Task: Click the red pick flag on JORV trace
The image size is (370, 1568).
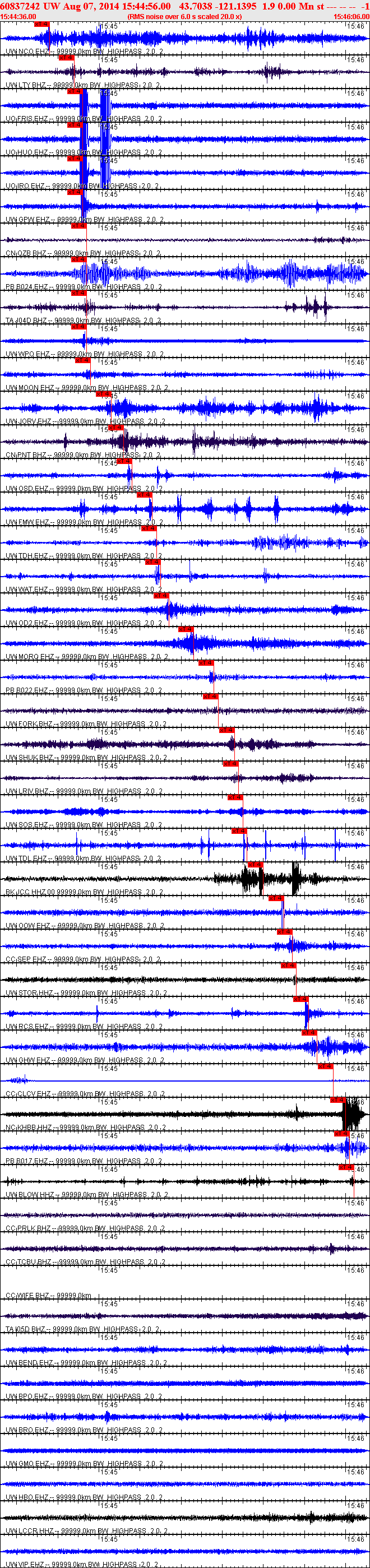Action: [x=103, y=394]
